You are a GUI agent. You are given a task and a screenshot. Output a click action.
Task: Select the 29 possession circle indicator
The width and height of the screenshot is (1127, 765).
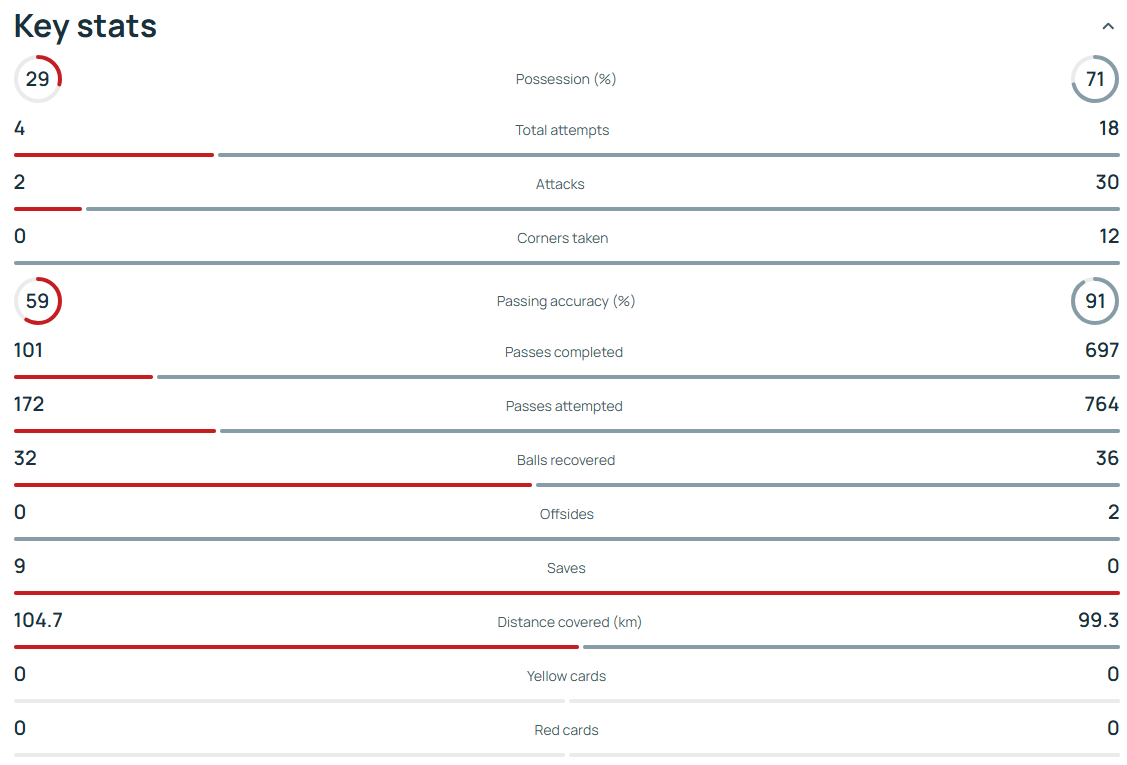(37, 78)
